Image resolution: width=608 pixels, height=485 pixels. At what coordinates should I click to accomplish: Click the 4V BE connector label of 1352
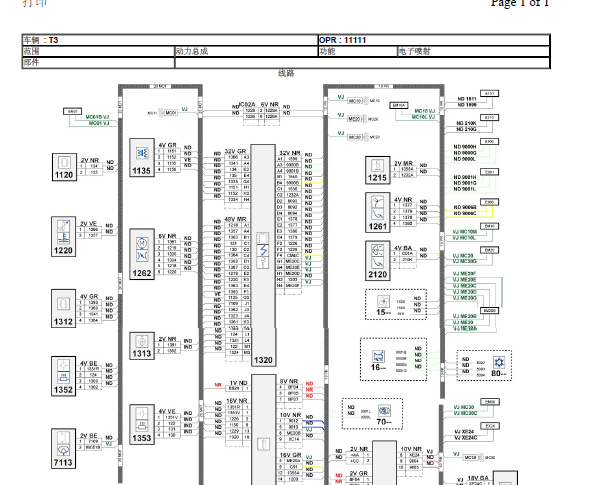coord(89,363)
